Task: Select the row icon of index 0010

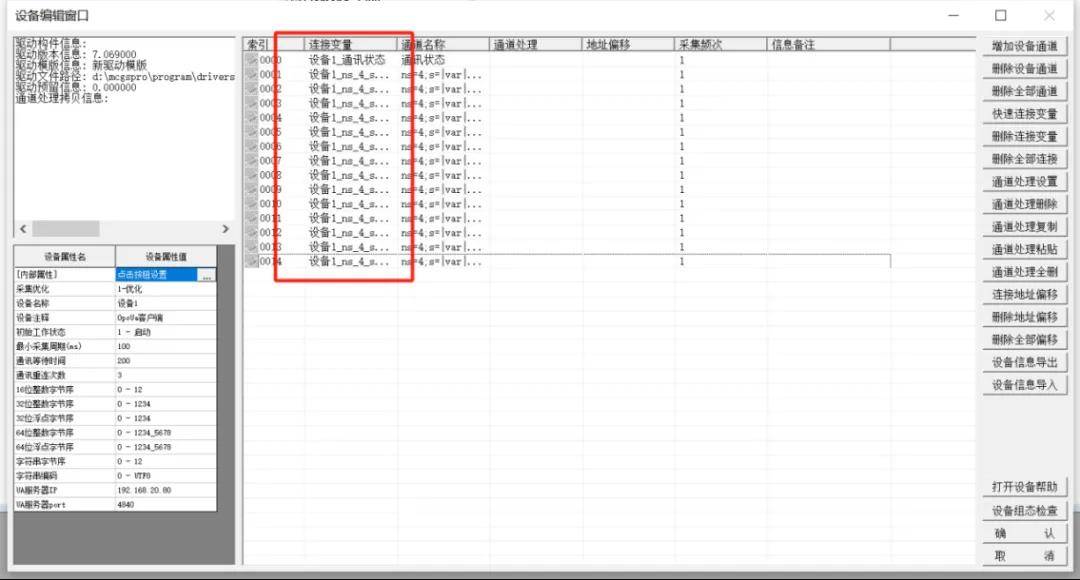Action: [x=251, y=204]
